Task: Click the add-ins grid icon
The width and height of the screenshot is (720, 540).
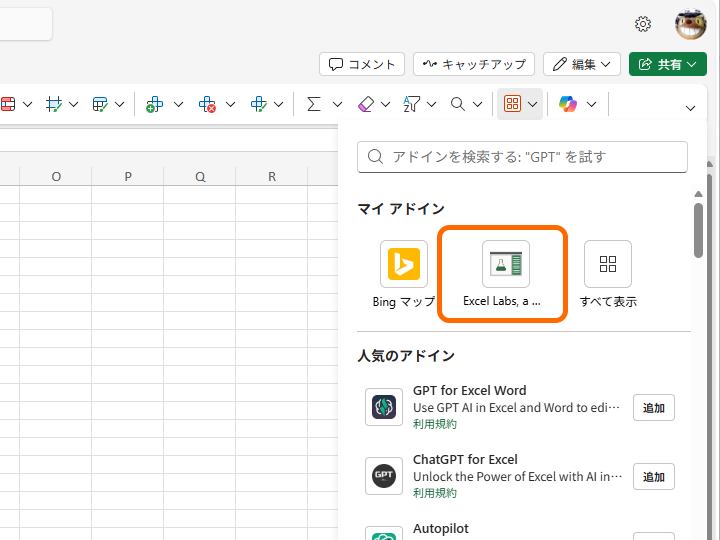Action: click(x=512, y=104)
